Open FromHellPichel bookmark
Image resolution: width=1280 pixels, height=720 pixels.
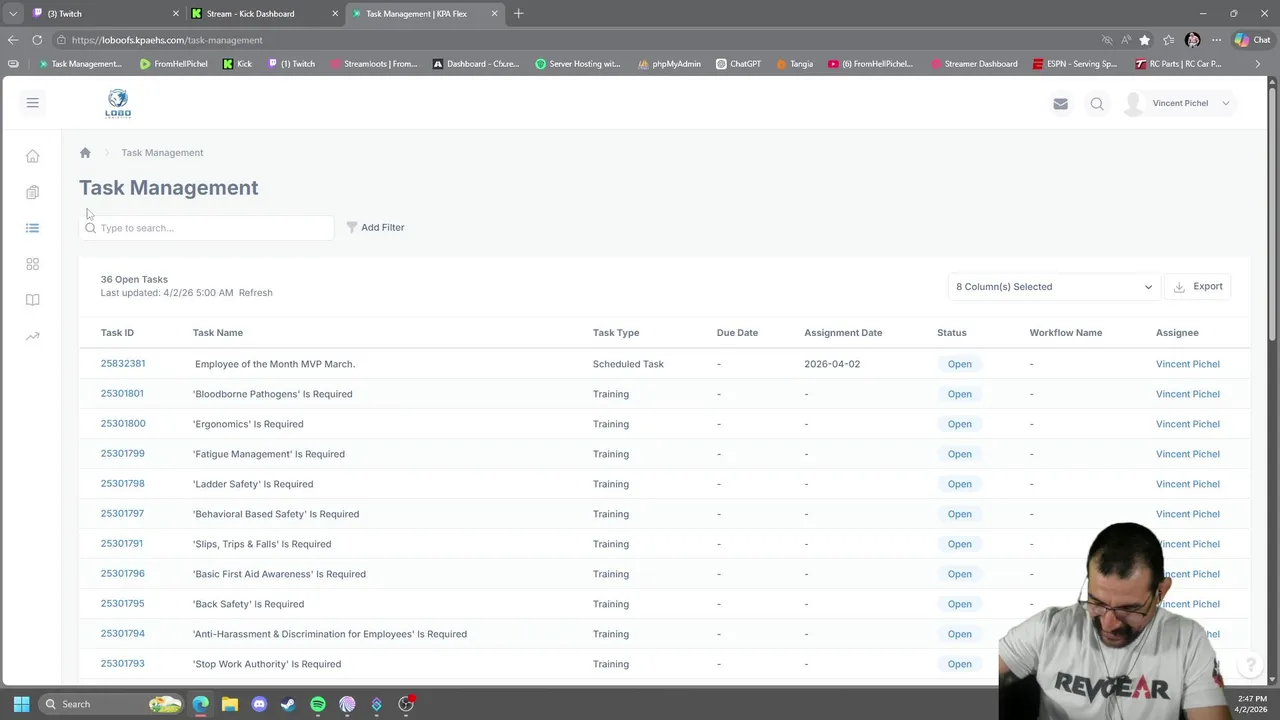pyautogui.click(x=173, y=64)
